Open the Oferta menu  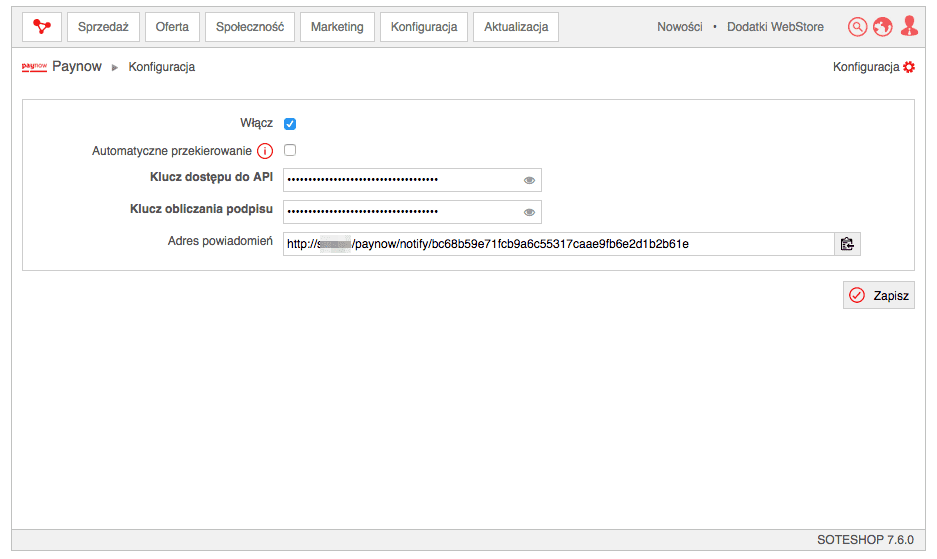click(172, 27)
